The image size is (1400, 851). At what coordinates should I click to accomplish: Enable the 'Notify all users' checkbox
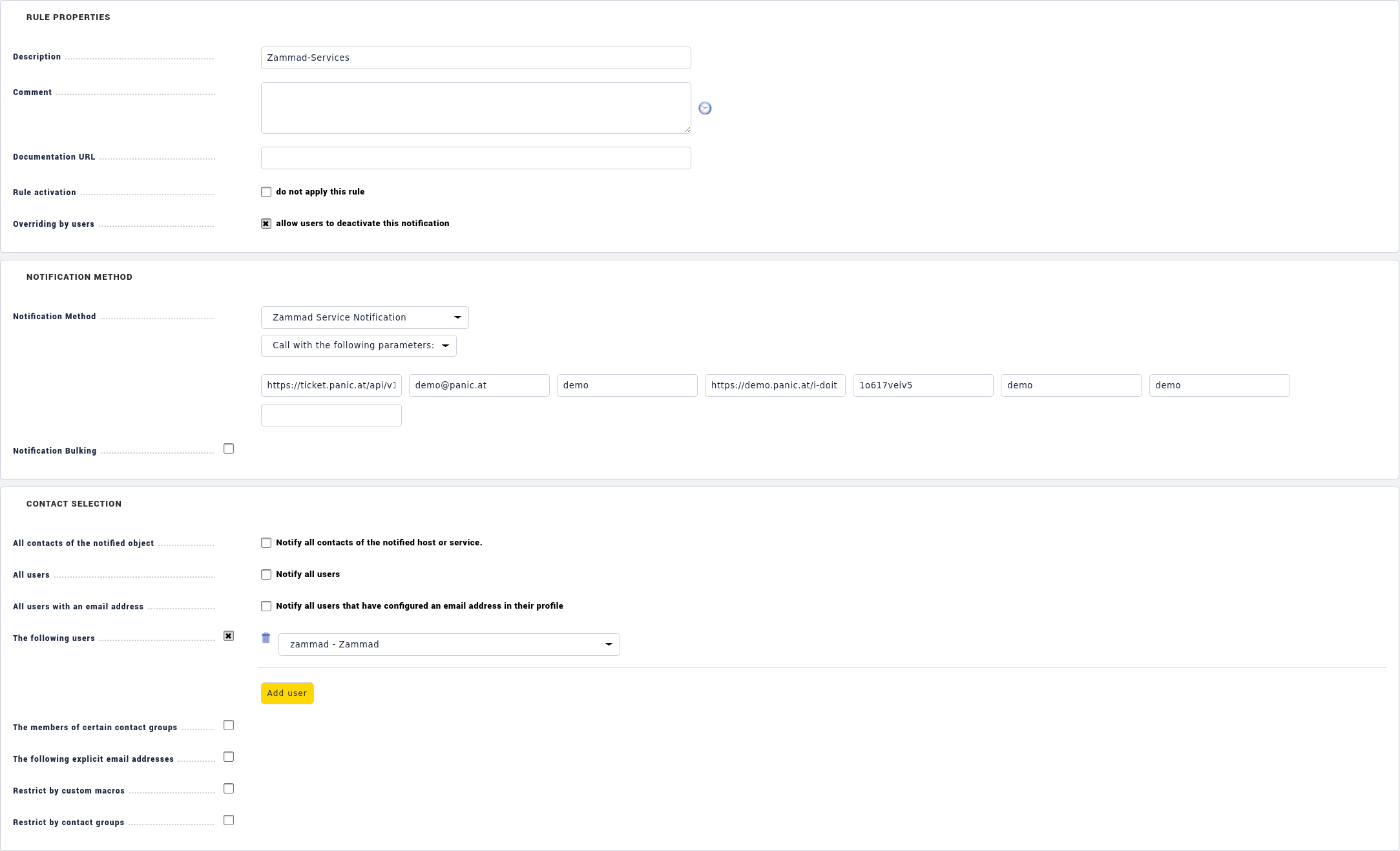coord(266,574)
